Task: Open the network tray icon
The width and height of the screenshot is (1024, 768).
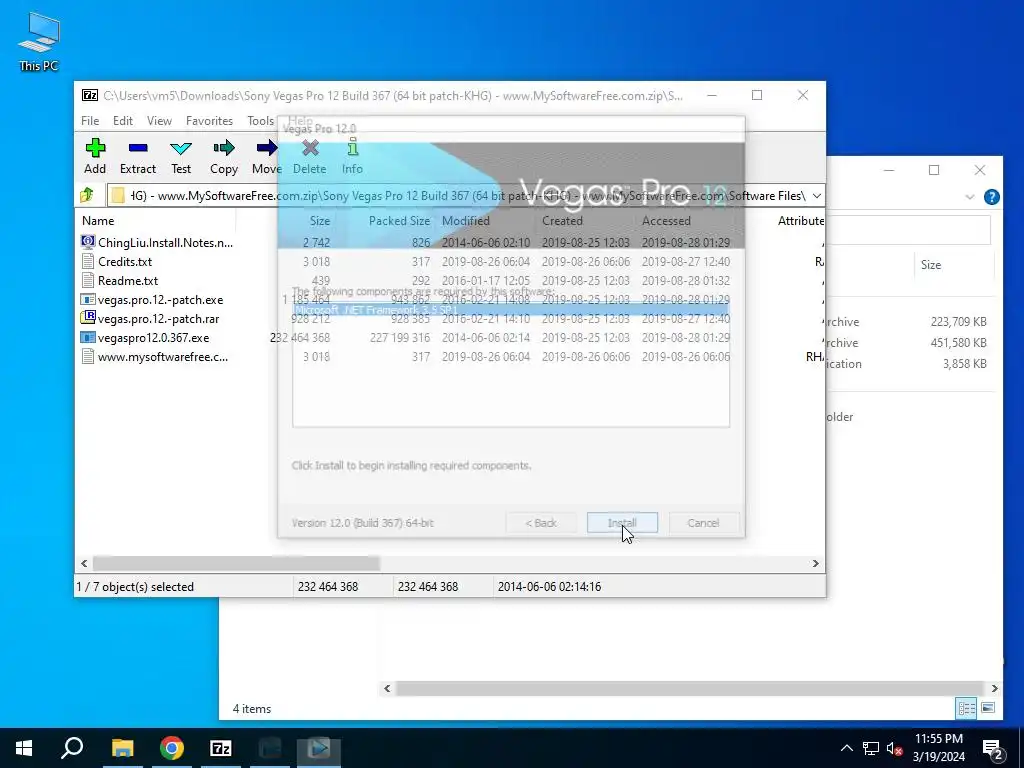Action: (871, 748)
